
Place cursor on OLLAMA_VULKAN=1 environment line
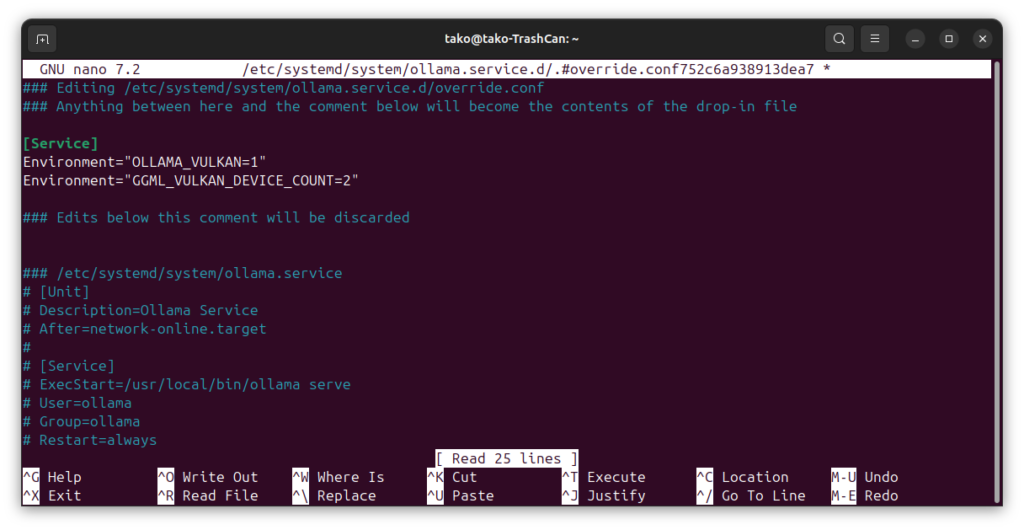pos(145,162)
